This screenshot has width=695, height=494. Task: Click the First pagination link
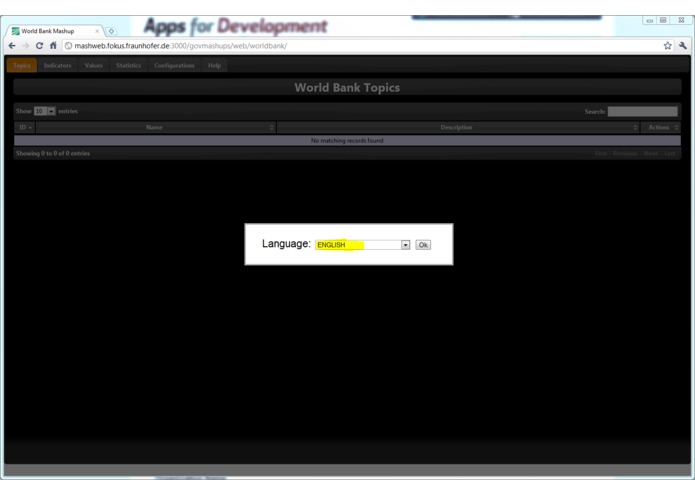pyautogui.click(x=601, y=153)
